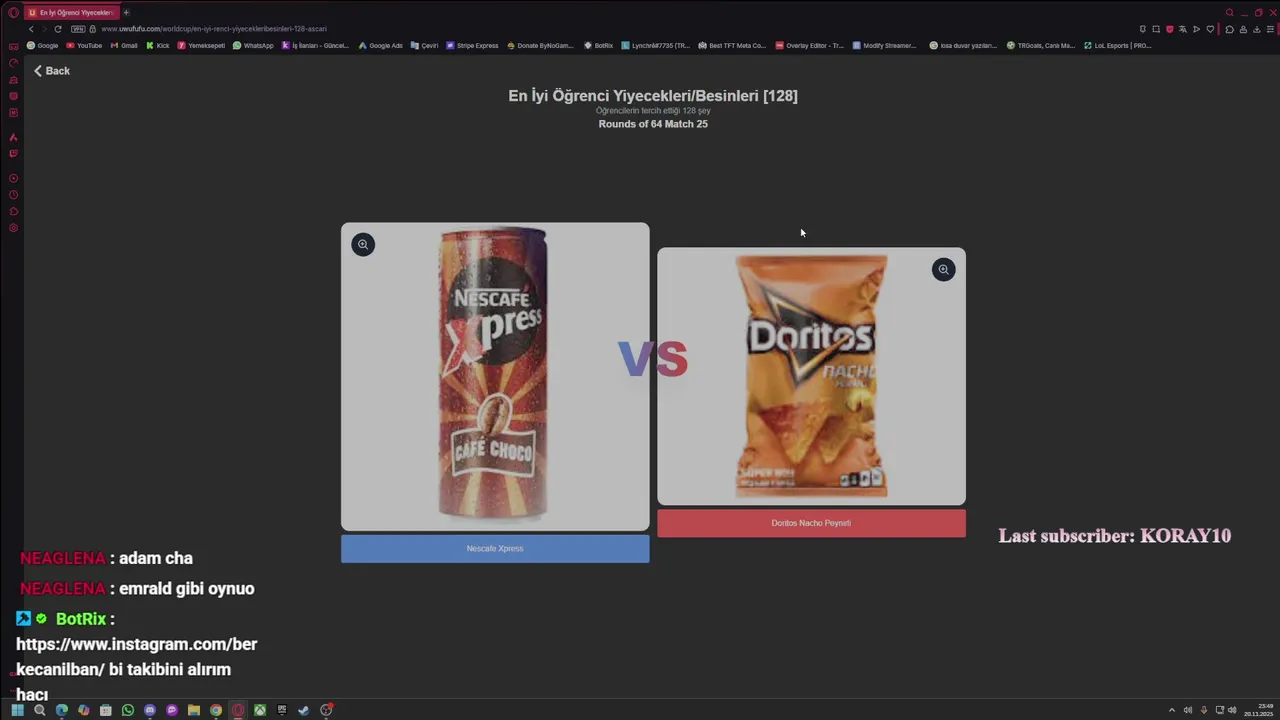This screenshot has height=720, width=1280.
Task: Go back using the Back link
Action: coord(52,71)
